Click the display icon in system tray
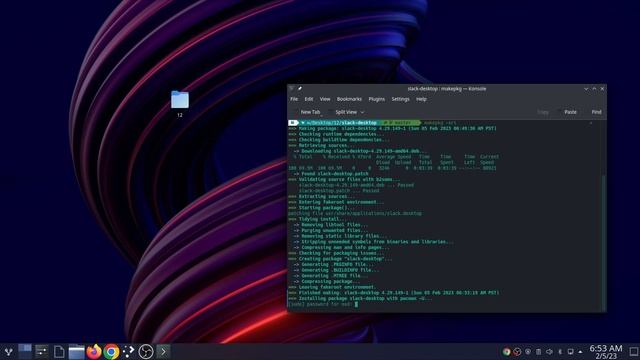This screenshot has width=640, height=360. (571, 352)
